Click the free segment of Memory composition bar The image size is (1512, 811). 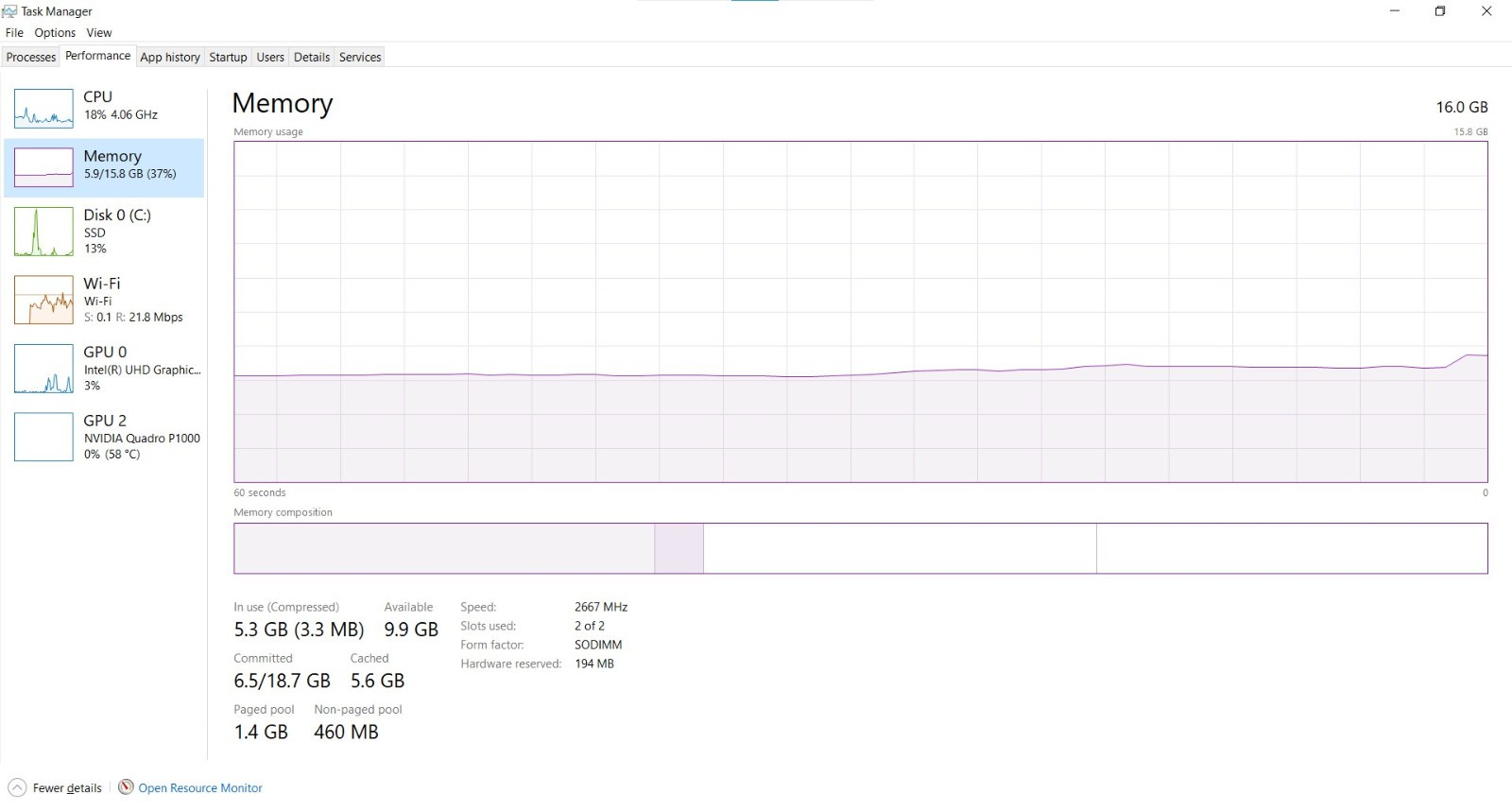click(1292, 548)
